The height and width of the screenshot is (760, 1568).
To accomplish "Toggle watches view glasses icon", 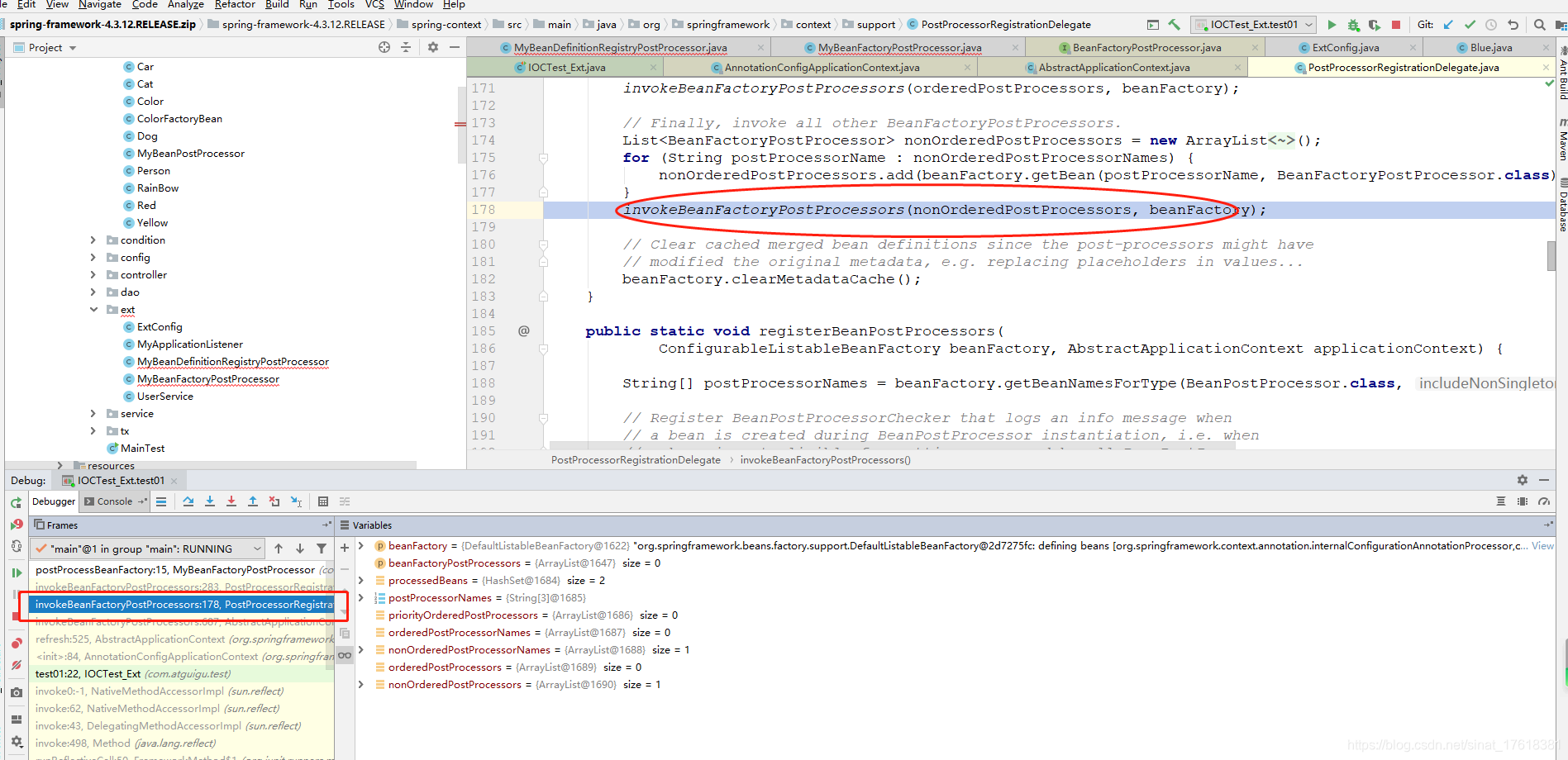I will pyautogui.click(x=345, y=655).
